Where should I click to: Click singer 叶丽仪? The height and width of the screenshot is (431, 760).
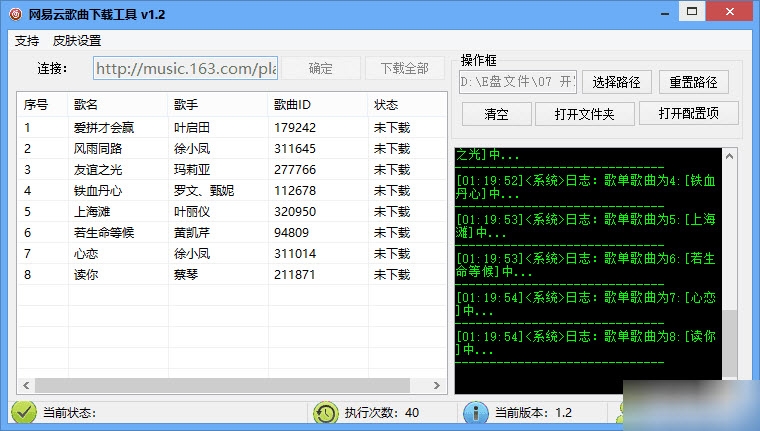pos(192,211)
